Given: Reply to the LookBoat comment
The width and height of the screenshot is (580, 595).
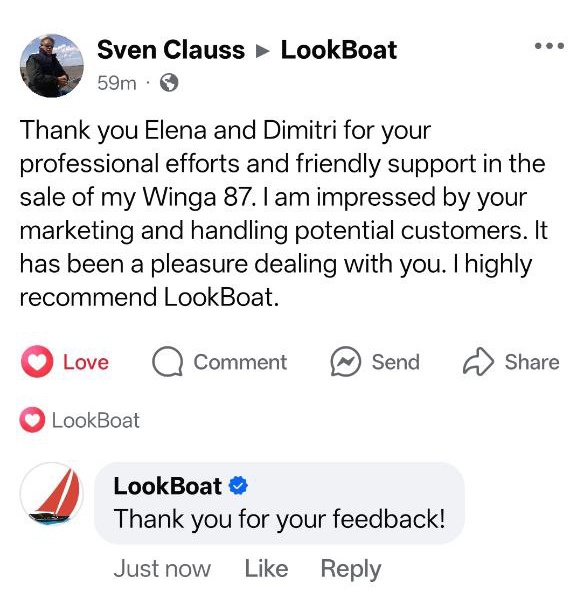Looking at the screenshot, I should point(351,569).
